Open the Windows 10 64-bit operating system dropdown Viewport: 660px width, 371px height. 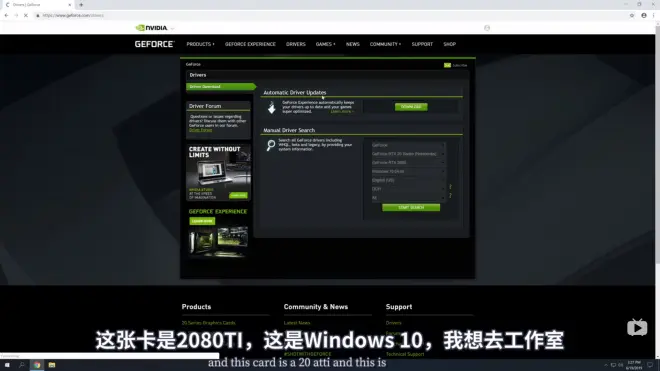coord(408,171)
